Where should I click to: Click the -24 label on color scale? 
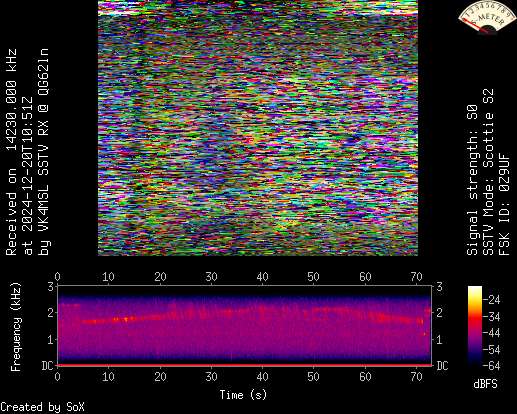(492, 300)
